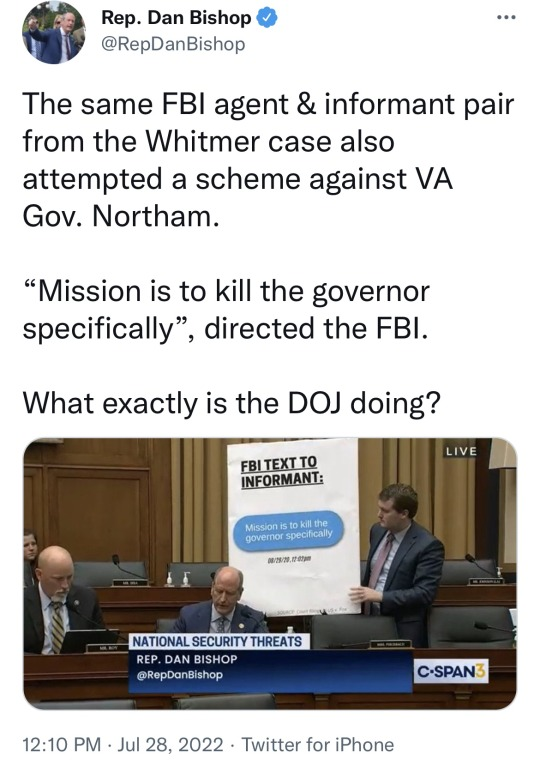This screenshot has width=540, height=772.
Task: Click the FBI TEXT TO INFORMANT poster
Action: tap(293, 527)
